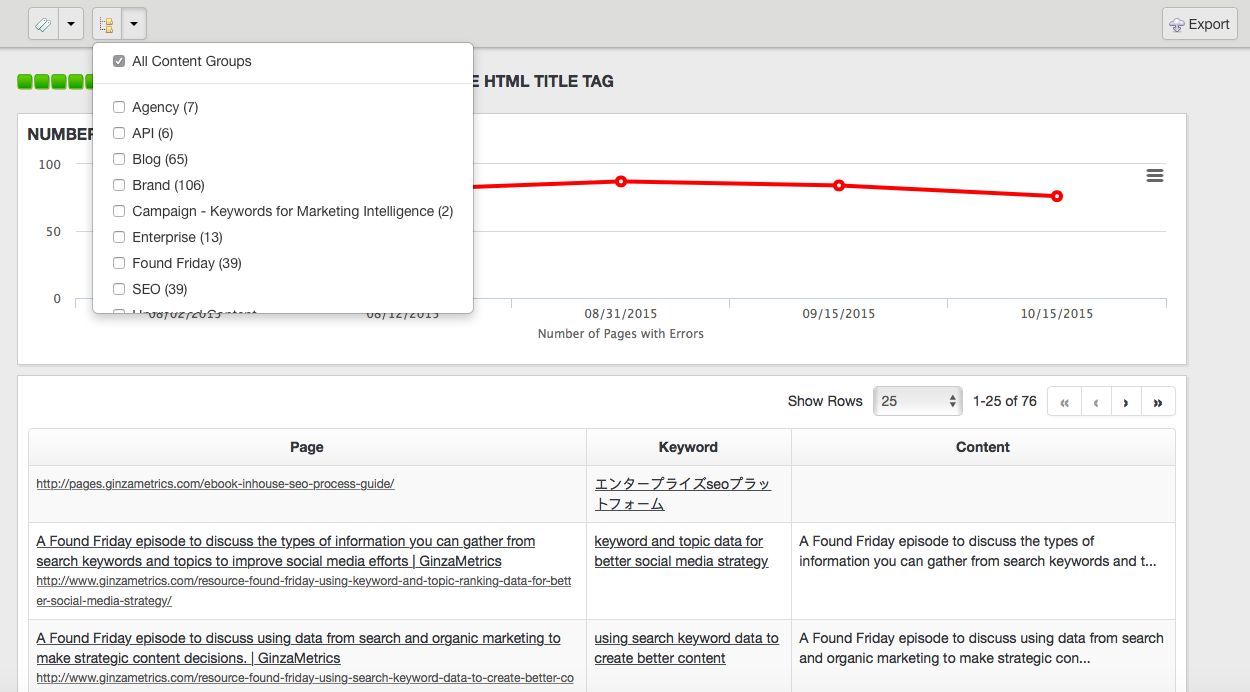Go to next page of results
The image size is (1250, 692).
[1126, 402]
